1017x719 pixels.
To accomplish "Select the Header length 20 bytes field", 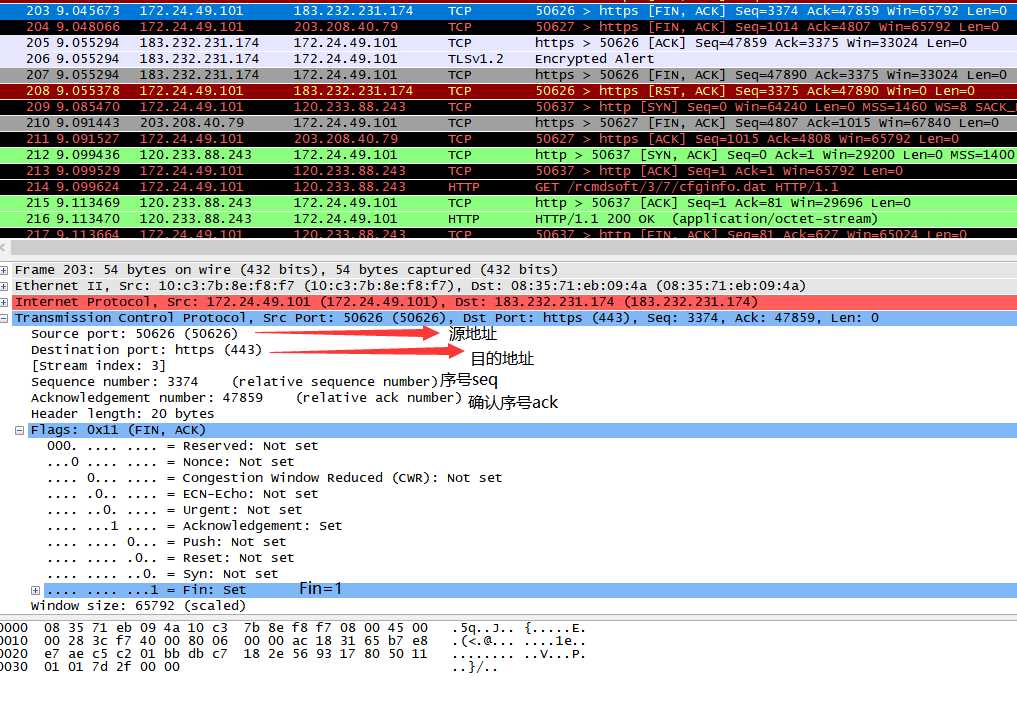I will (x=122, y=414).
